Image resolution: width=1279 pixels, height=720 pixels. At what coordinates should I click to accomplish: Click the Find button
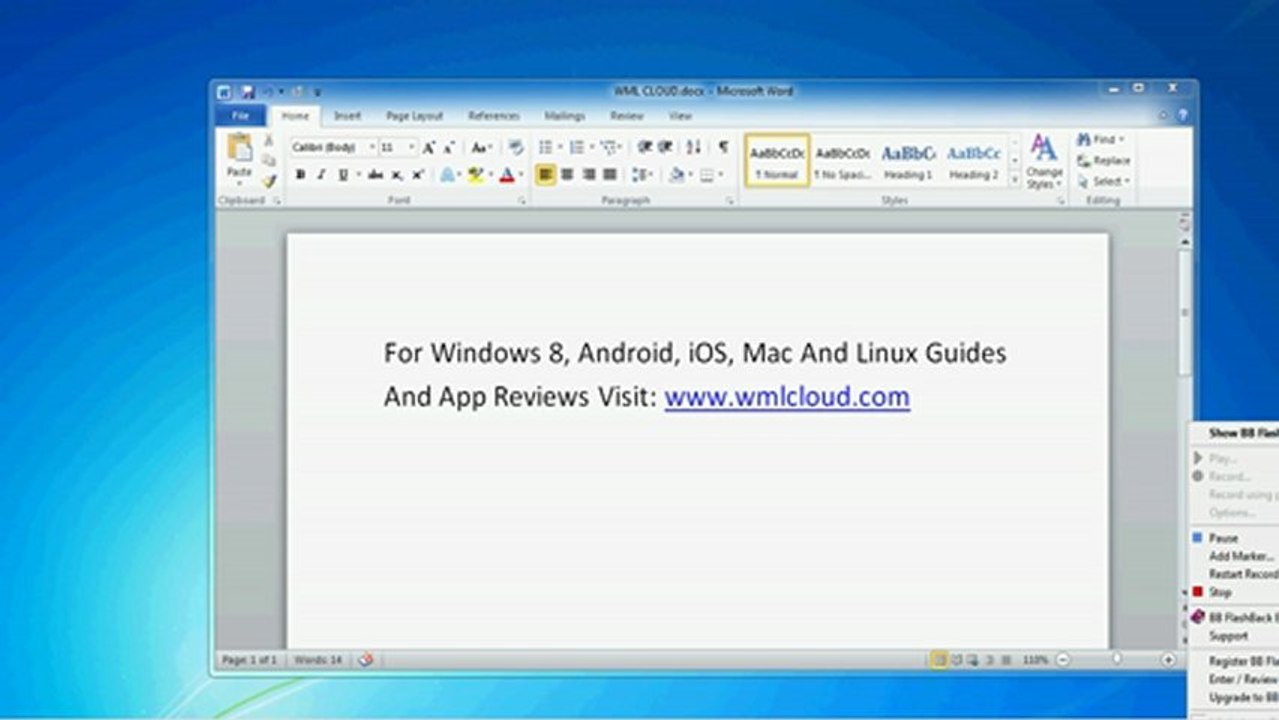click(x=1101, y=139)
